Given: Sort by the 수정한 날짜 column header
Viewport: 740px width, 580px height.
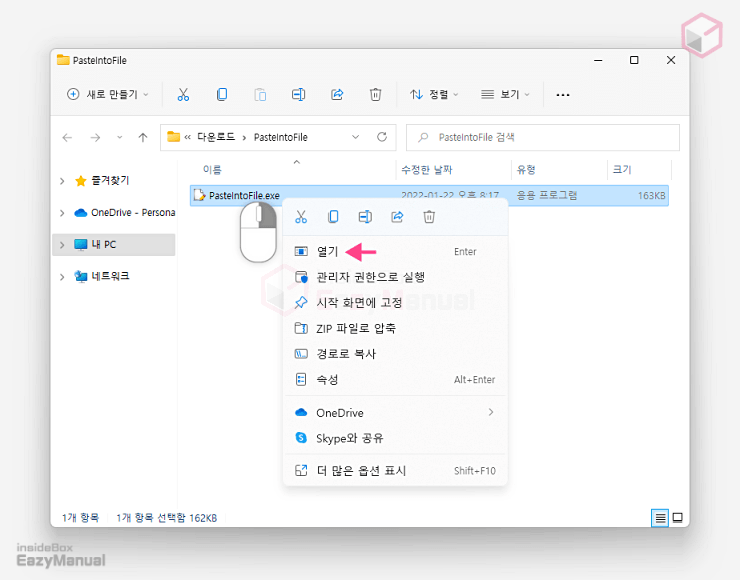Looking at the screenshot, I should tap(426, 170).
